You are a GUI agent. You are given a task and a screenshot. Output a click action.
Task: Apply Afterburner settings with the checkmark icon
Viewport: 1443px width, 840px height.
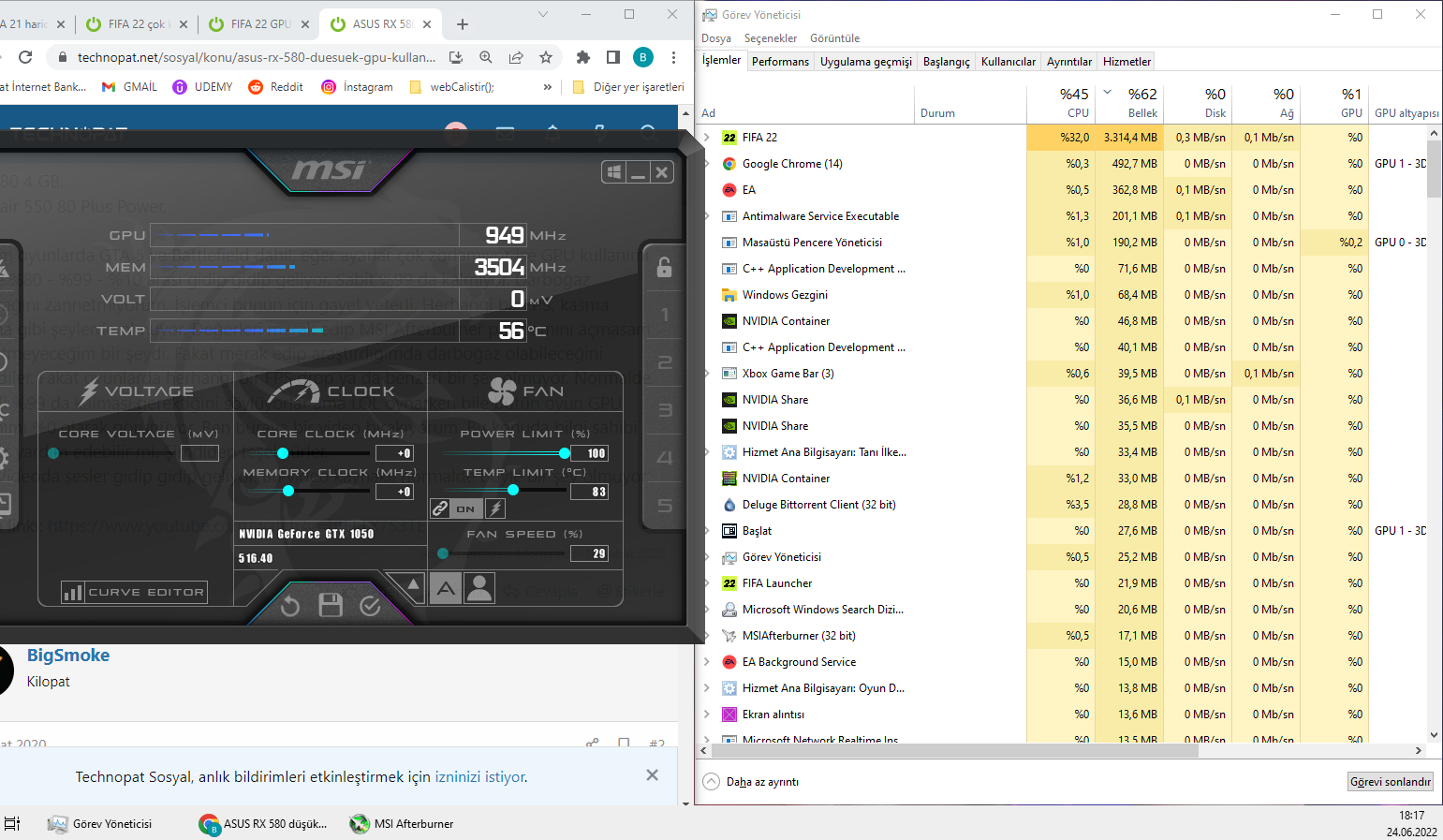click(x=370, y=606)
